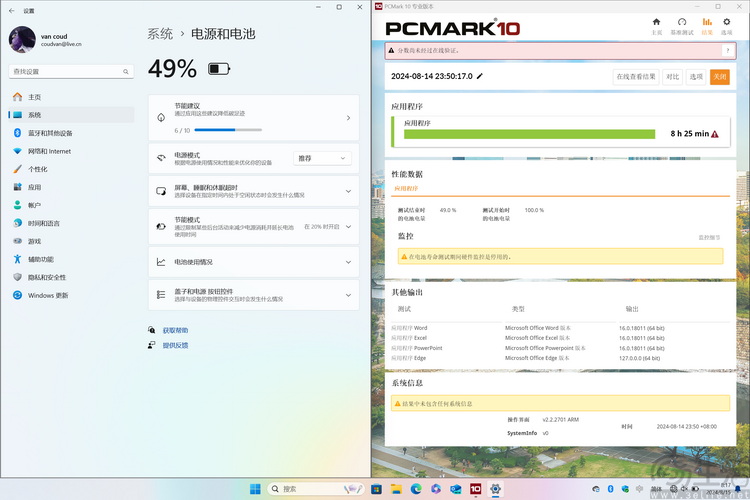Screen dimensions: 750x500
Task: Open PCMark 10 结果 results tab
Action: pos(707,26)
